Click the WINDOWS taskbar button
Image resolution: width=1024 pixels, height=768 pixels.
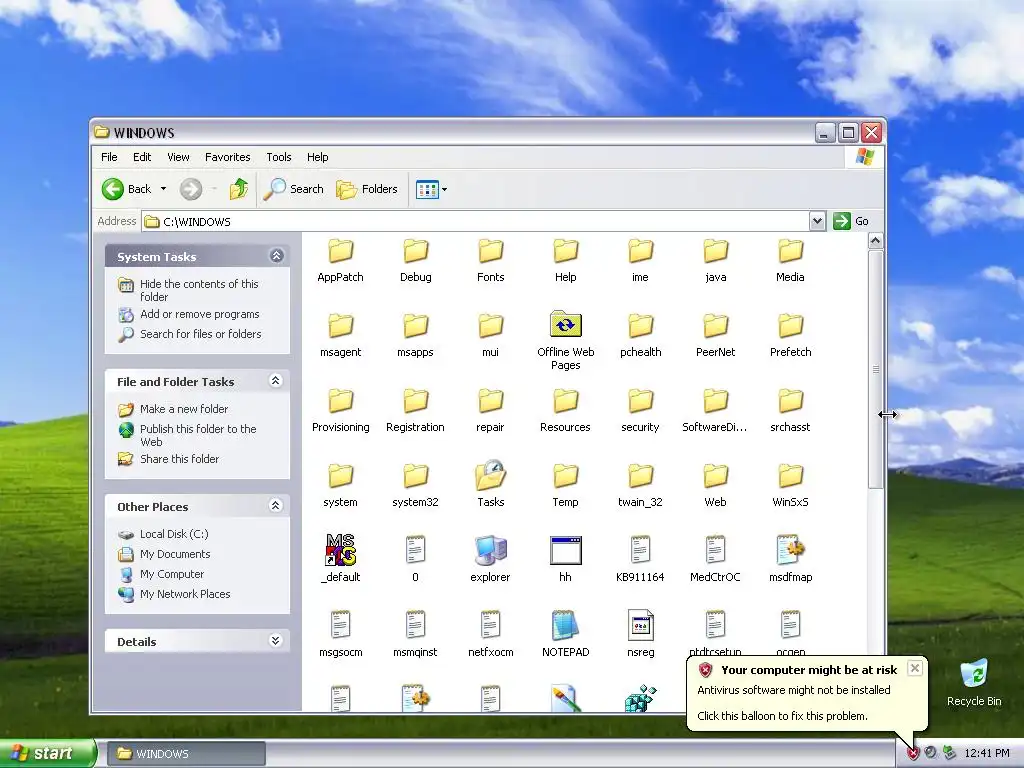[185, 754]
